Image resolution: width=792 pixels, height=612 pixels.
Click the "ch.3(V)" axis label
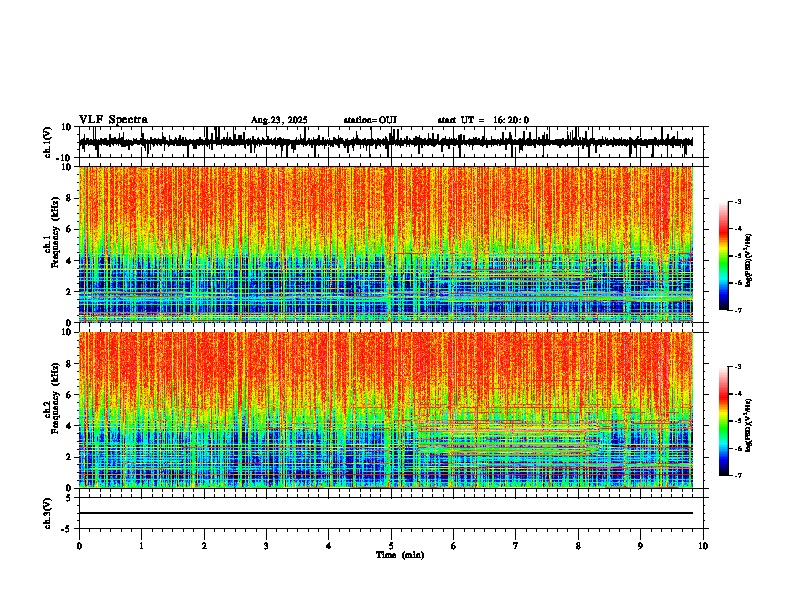(48, 513)
